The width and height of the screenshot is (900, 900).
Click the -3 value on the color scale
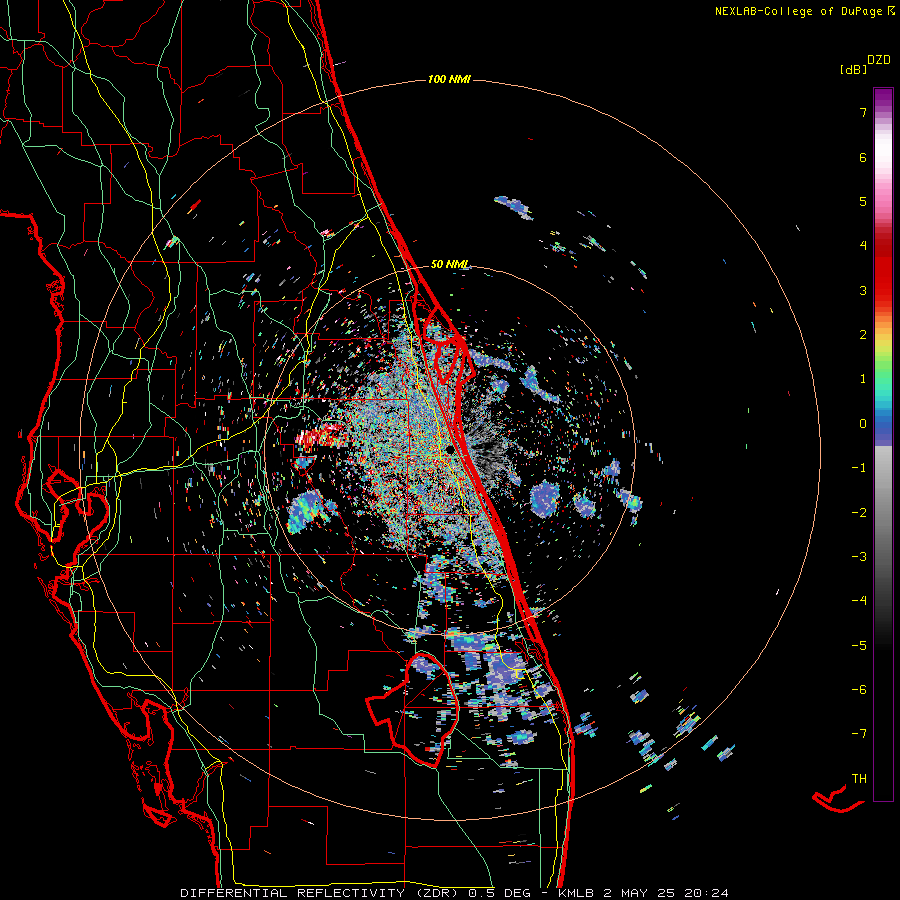pos(859,557)
